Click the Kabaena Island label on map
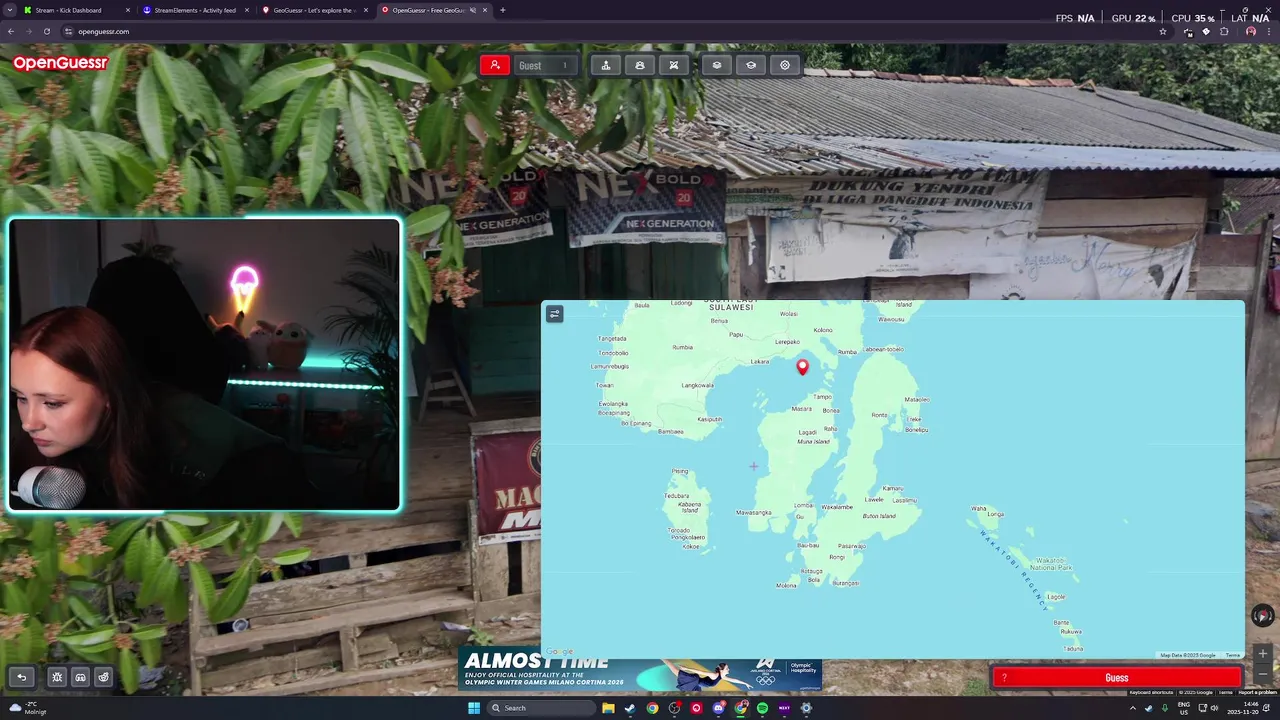 689,507
